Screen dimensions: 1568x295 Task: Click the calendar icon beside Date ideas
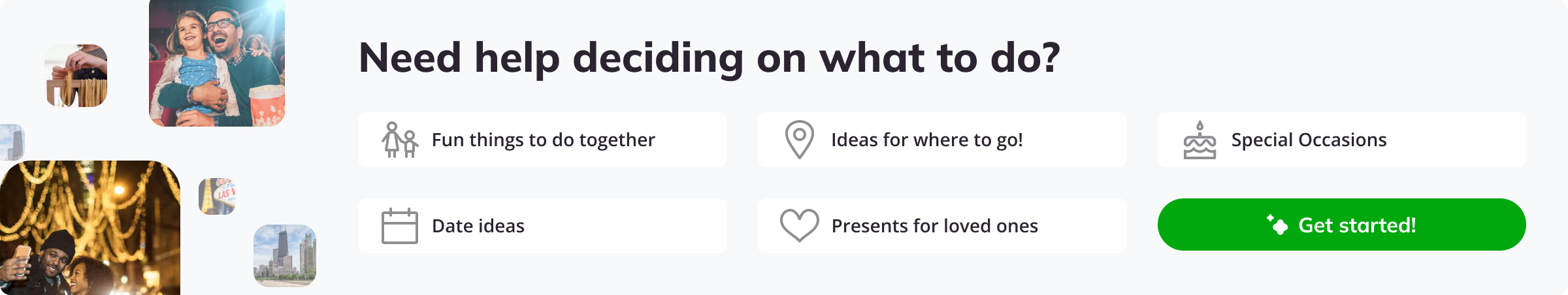click(399, 226)
